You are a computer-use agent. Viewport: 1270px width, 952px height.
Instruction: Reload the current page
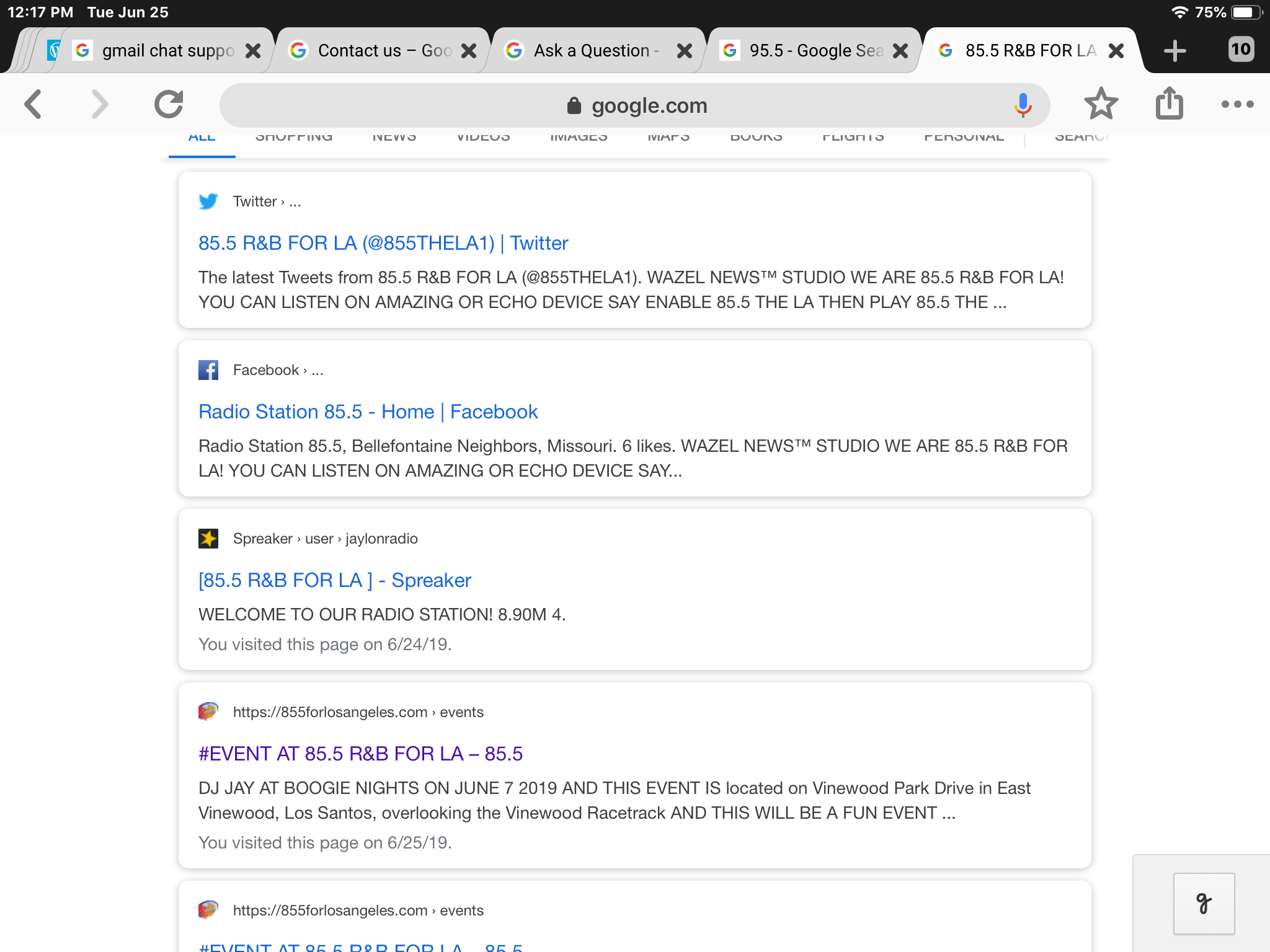169,104
